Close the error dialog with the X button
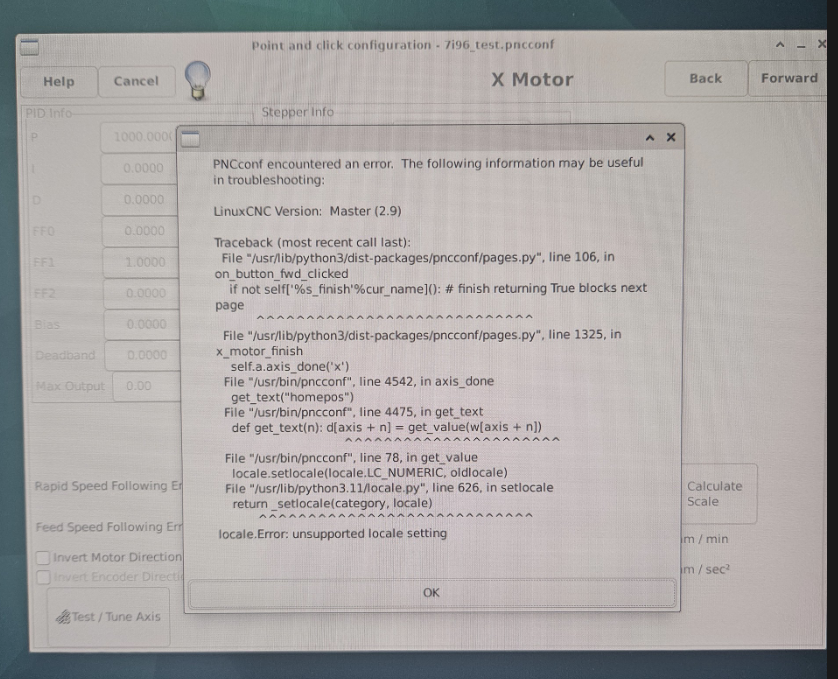Screen dimensions: 838x679 pyautogui.click(x=671, y=137)
